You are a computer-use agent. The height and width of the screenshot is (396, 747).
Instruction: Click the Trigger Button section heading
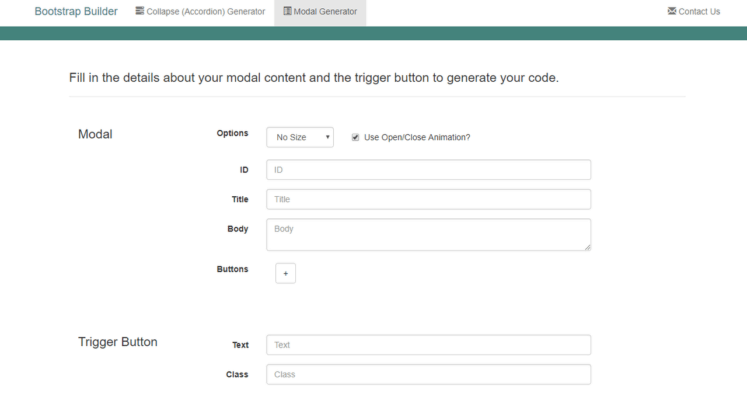click(118, 342)
